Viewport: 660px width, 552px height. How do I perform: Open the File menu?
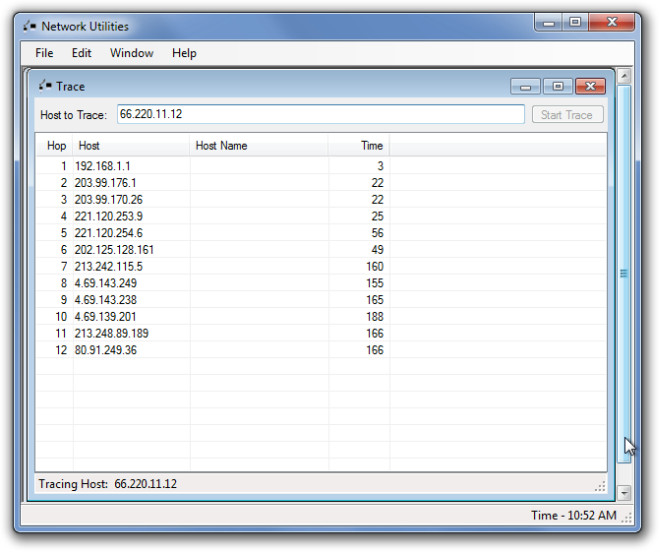[x=44, y=53]
